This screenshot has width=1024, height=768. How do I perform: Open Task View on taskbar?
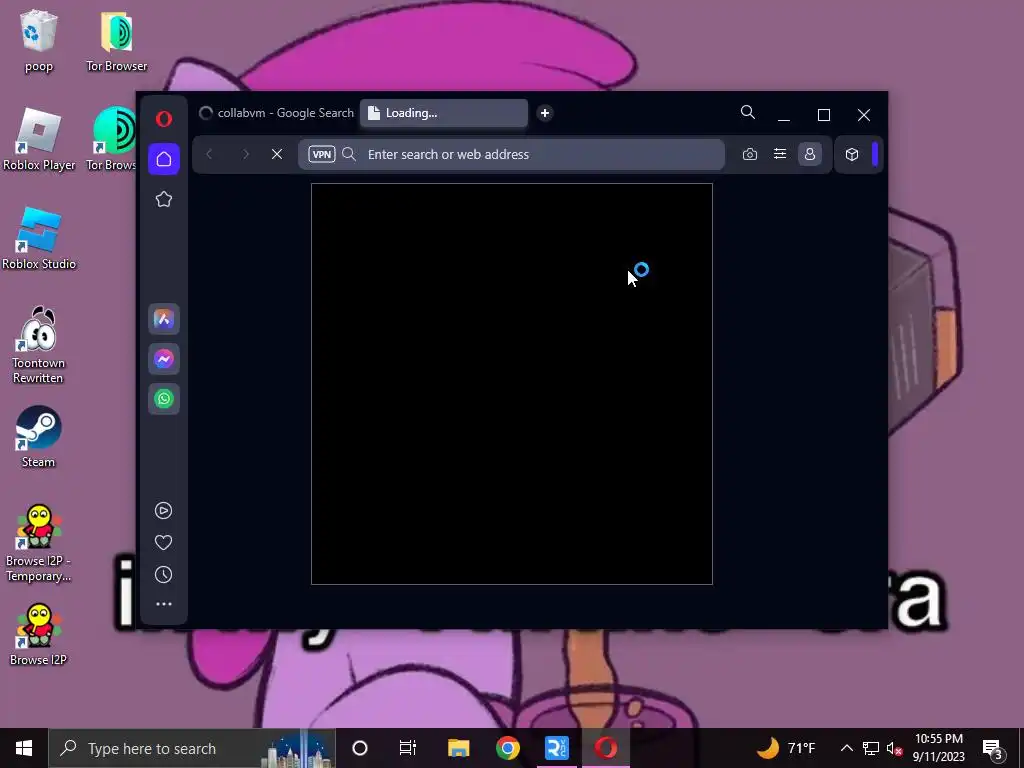point(408,748)
